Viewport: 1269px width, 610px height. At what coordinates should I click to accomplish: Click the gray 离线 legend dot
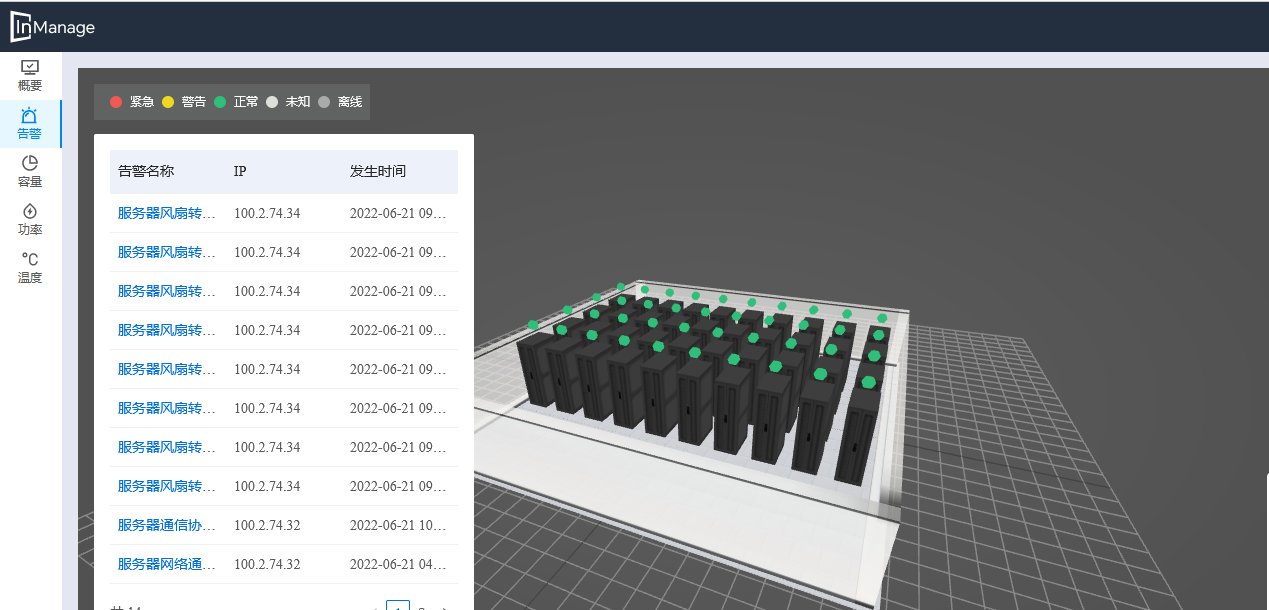coord(324,102)
